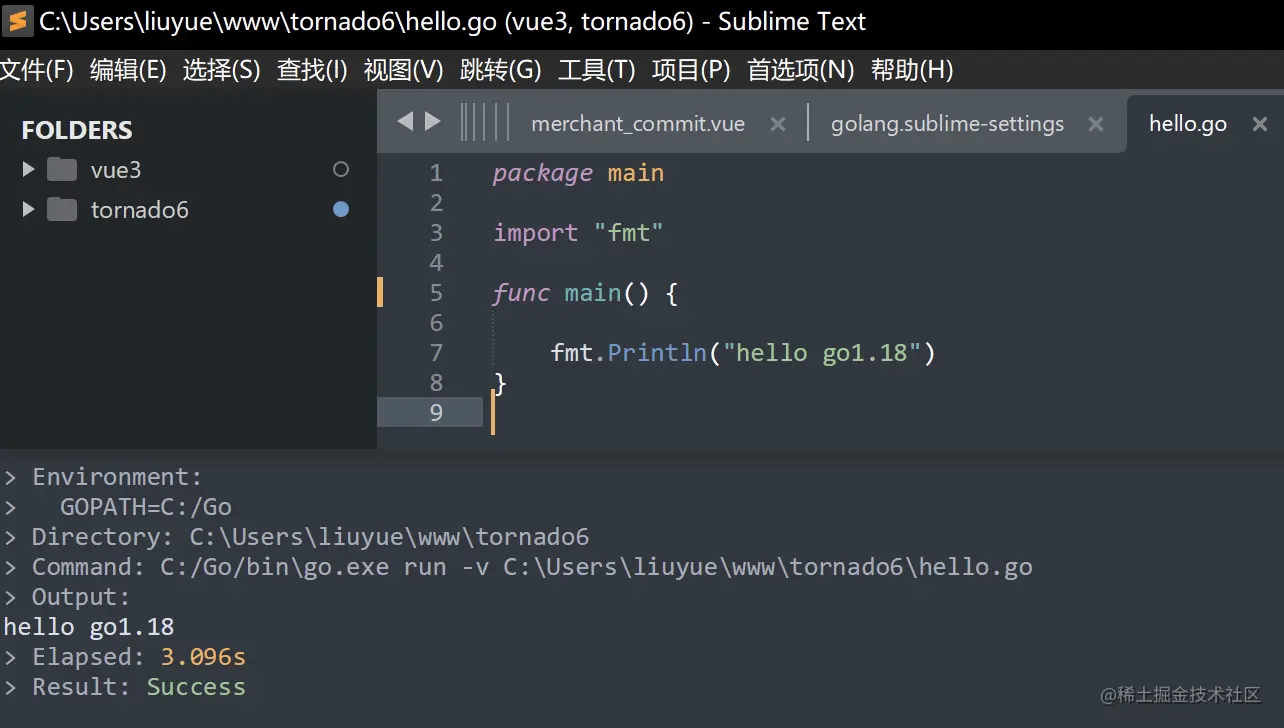This screenshot has height=728, width=1284.
Task: Click hollow status circle beside vue3
Action: [341, 170]
